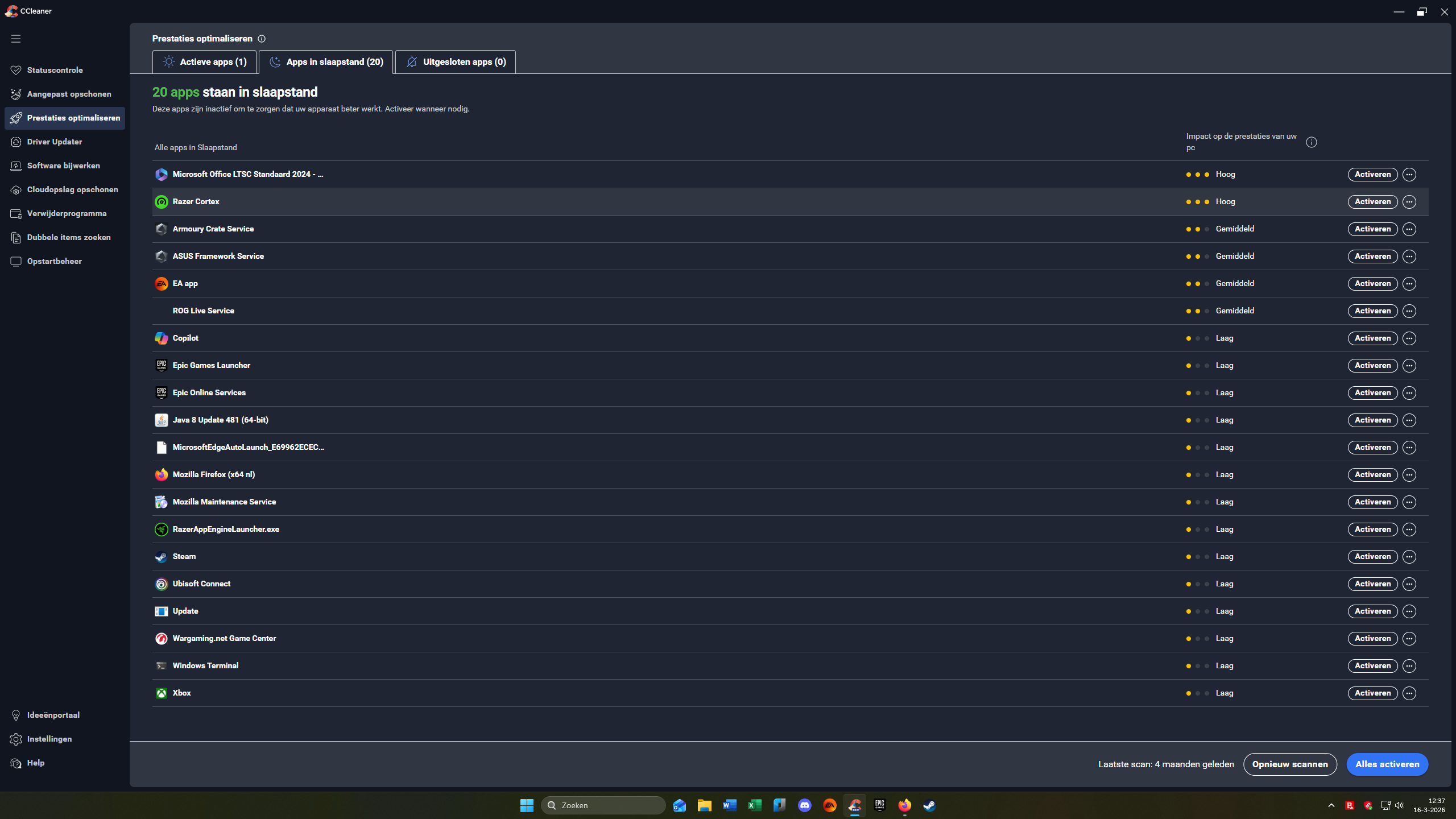Activate Razer Cortex with its Activeren button
Image resolution: width=1456 pixels, height=819 pixels.
click(1372, 202)
